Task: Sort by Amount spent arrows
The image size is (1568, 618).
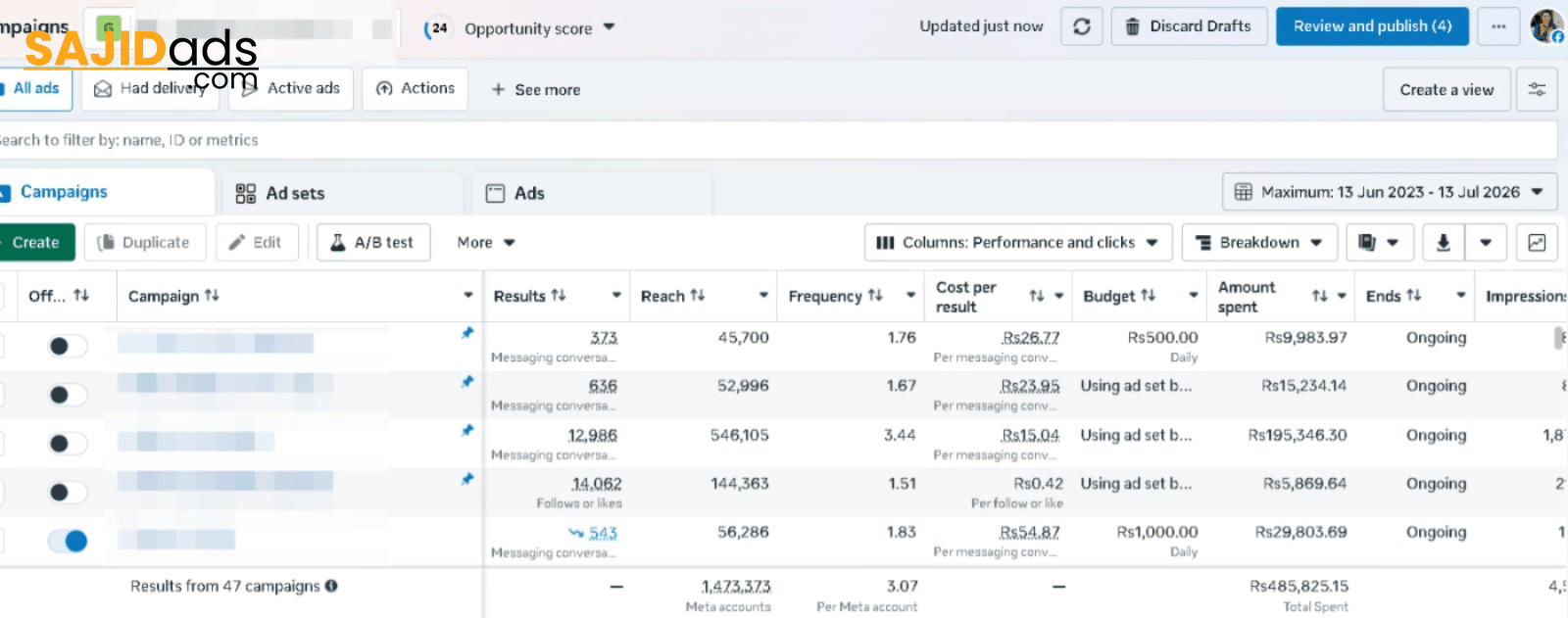Action: 1320,296
